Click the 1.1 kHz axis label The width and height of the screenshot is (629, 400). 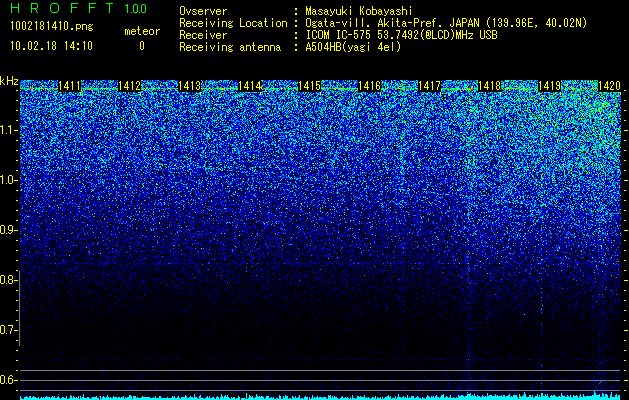[8, 130]
